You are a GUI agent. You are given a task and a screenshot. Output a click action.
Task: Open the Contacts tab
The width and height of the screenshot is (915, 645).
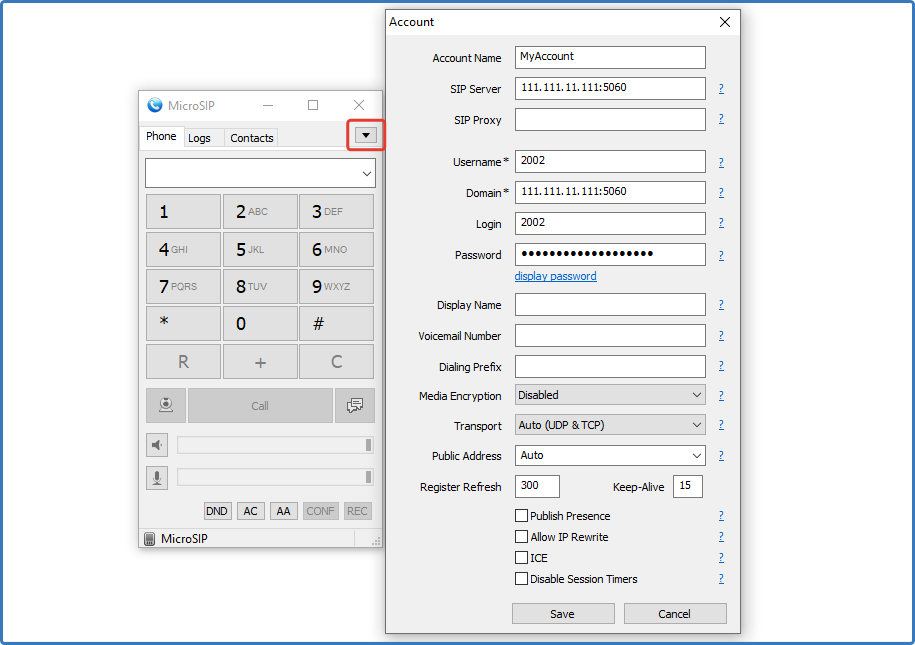pyautogui.click(x=251, y=138)
